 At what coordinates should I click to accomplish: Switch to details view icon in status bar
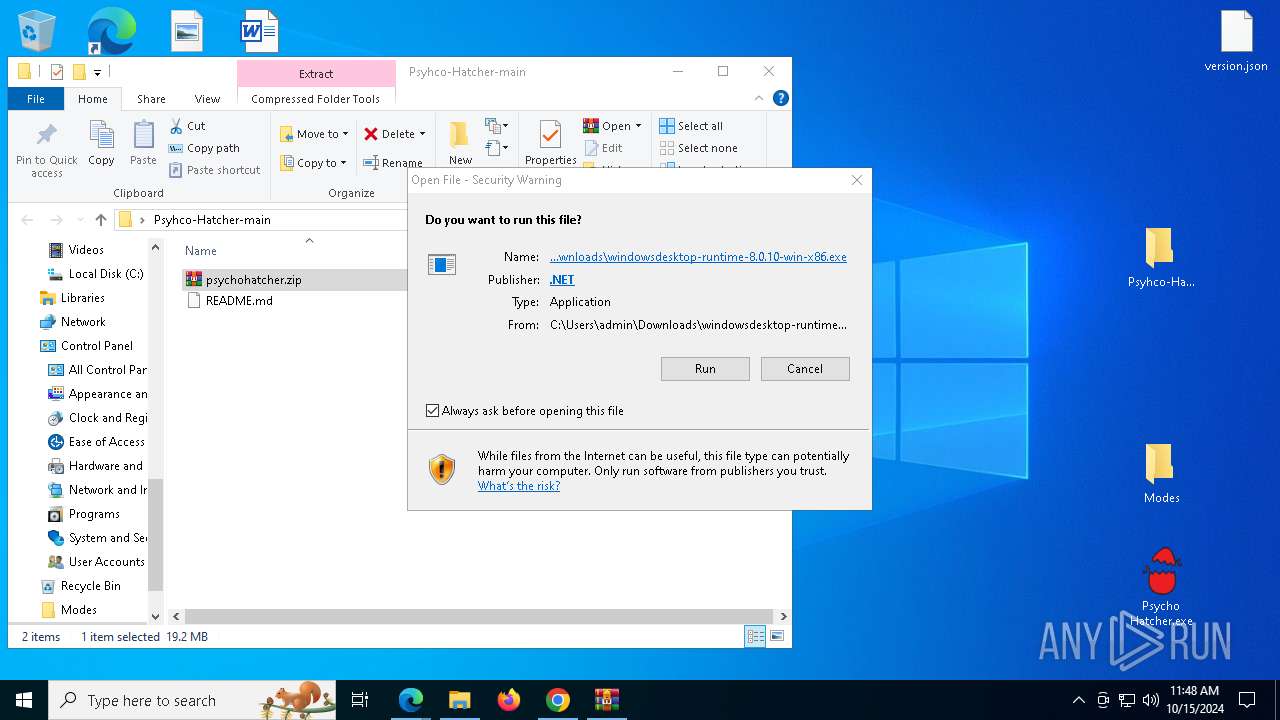(755, 636)
